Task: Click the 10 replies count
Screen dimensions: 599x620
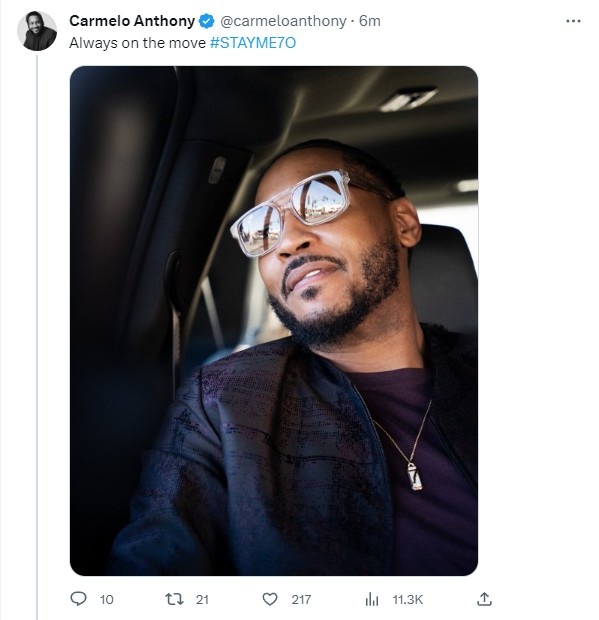Action: pyautogui.click(x=107, y=600)
